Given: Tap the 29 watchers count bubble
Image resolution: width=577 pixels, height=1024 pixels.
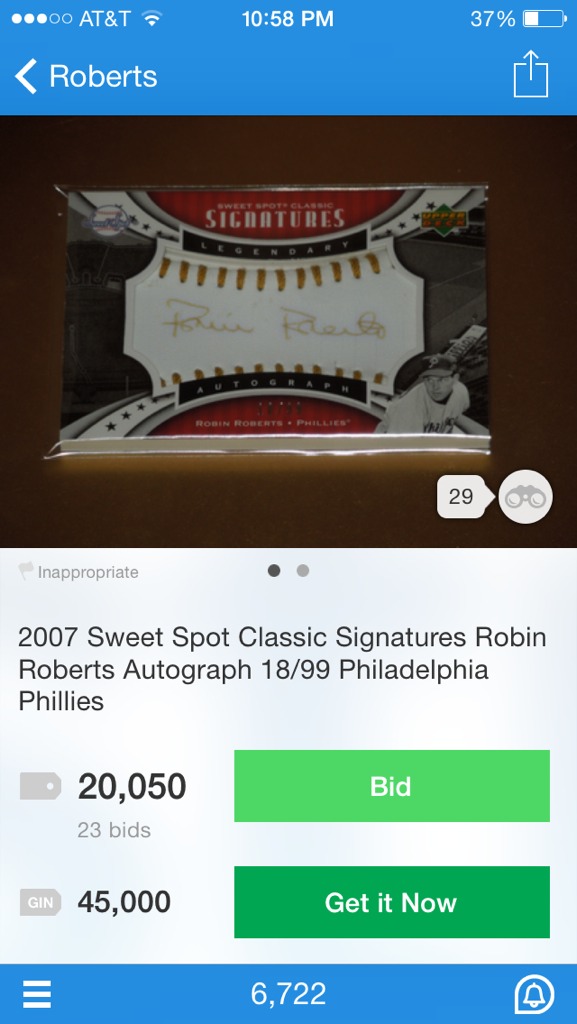Looking at the screenshot, I should click(461, 497).
